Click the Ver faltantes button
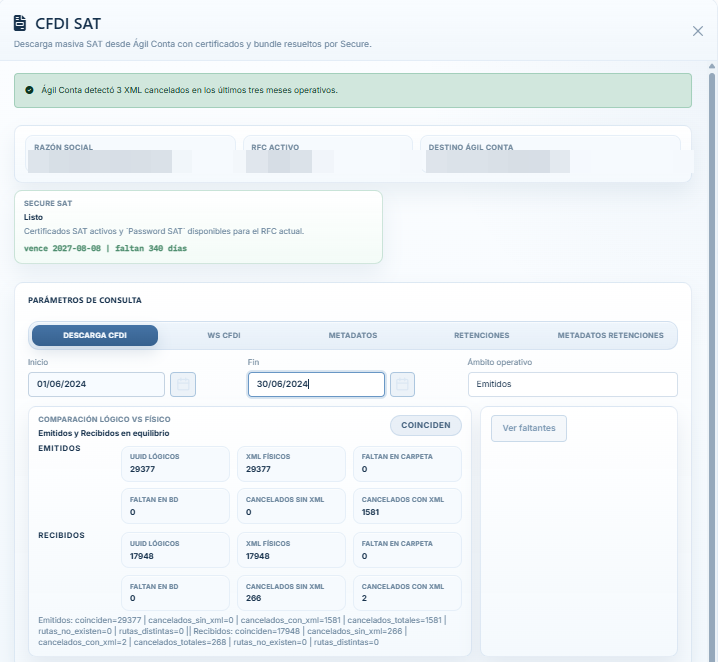Viewport: 718px width, 662px height. click(529, 428)
